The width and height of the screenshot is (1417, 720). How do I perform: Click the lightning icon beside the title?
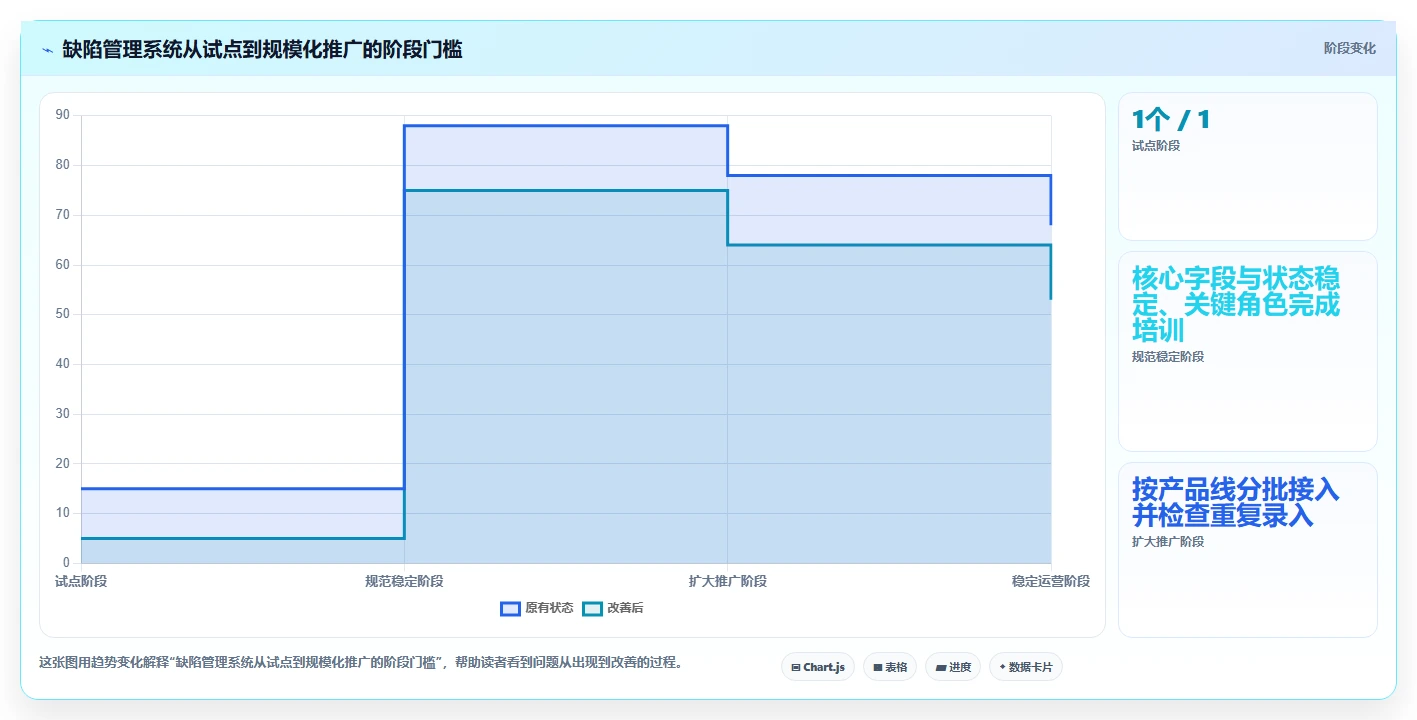click(47, 50)
